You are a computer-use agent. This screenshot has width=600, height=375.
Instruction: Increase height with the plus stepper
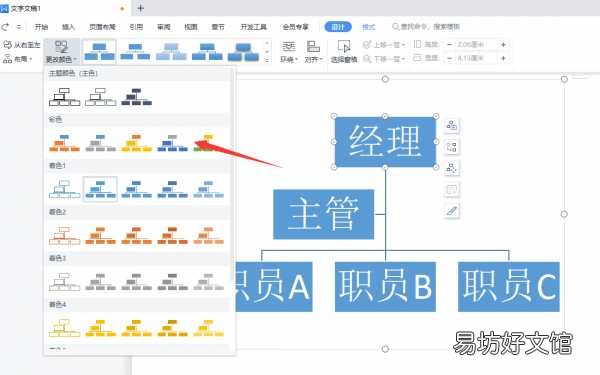click(504, 45)
